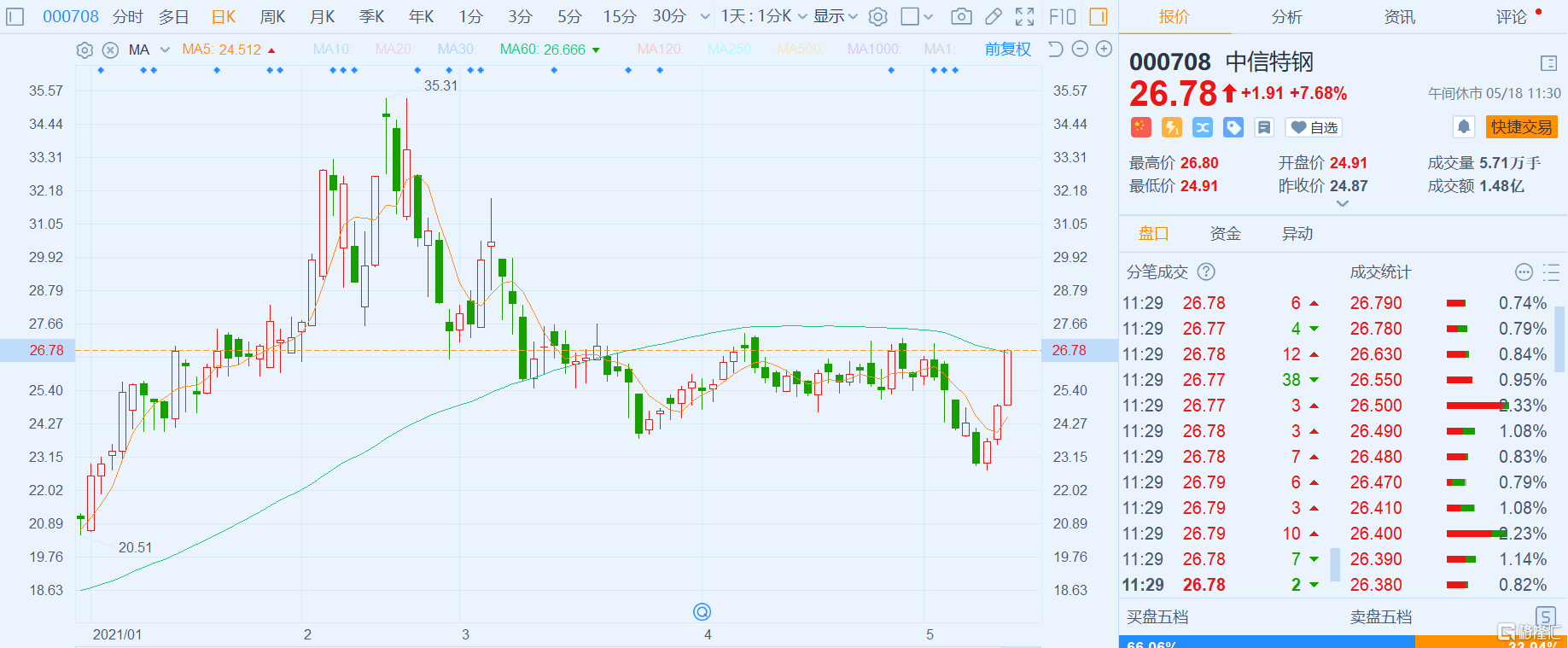Open the 资金 sub-tab

(1226, 234)
